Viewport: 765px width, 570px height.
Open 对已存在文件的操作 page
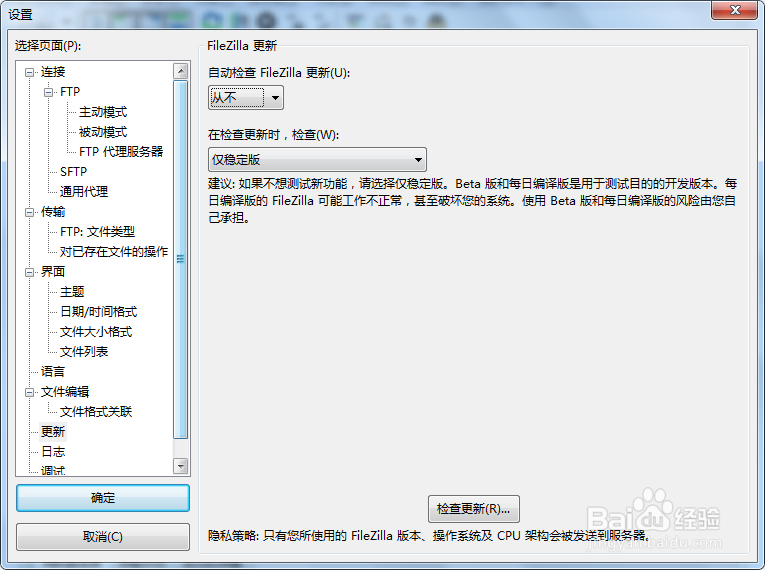[114, 252]
